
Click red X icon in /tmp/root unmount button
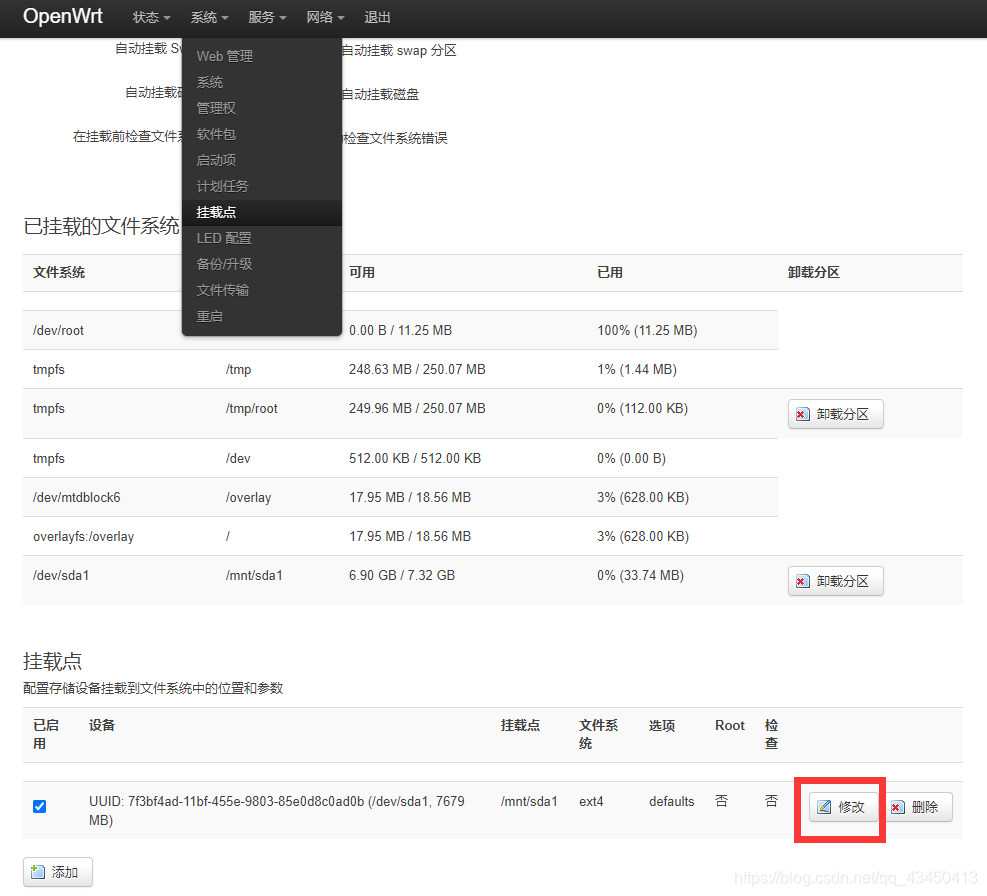[x=802, y=414]
